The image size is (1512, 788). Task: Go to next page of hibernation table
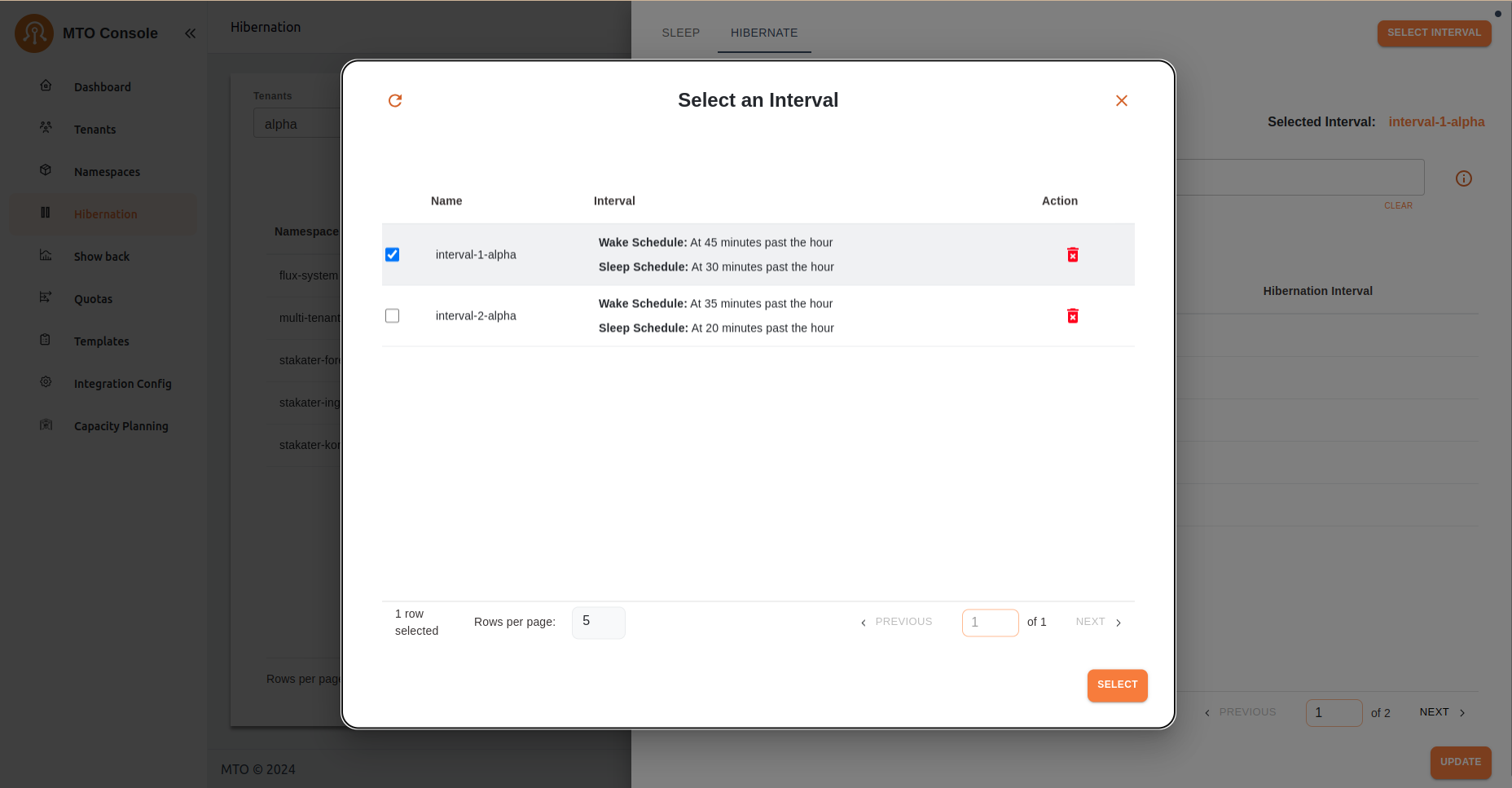click(x=1442, y=712)
